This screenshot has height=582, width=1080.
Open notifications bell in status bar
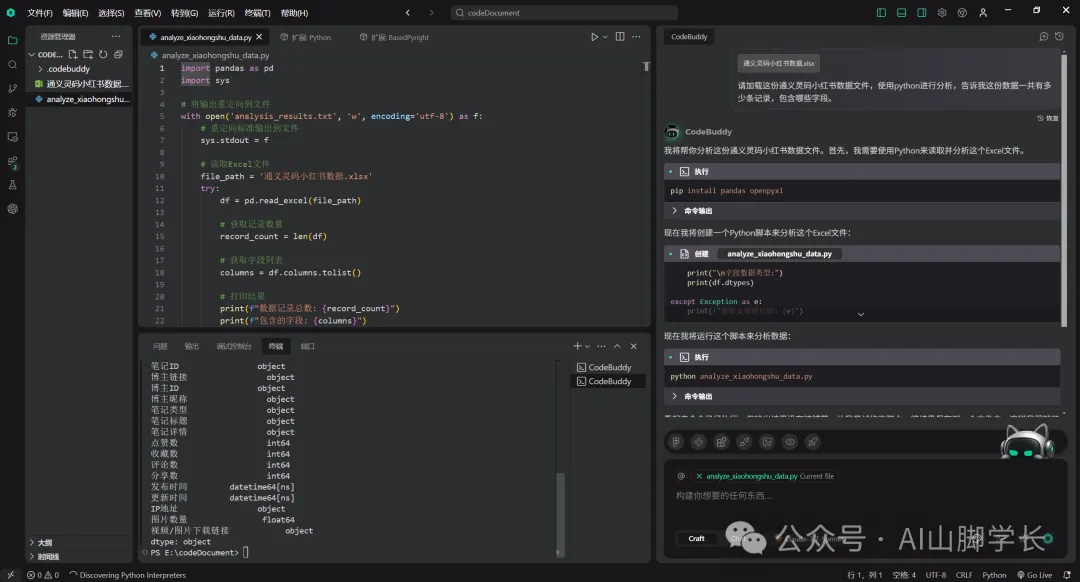coord(1067,575)
